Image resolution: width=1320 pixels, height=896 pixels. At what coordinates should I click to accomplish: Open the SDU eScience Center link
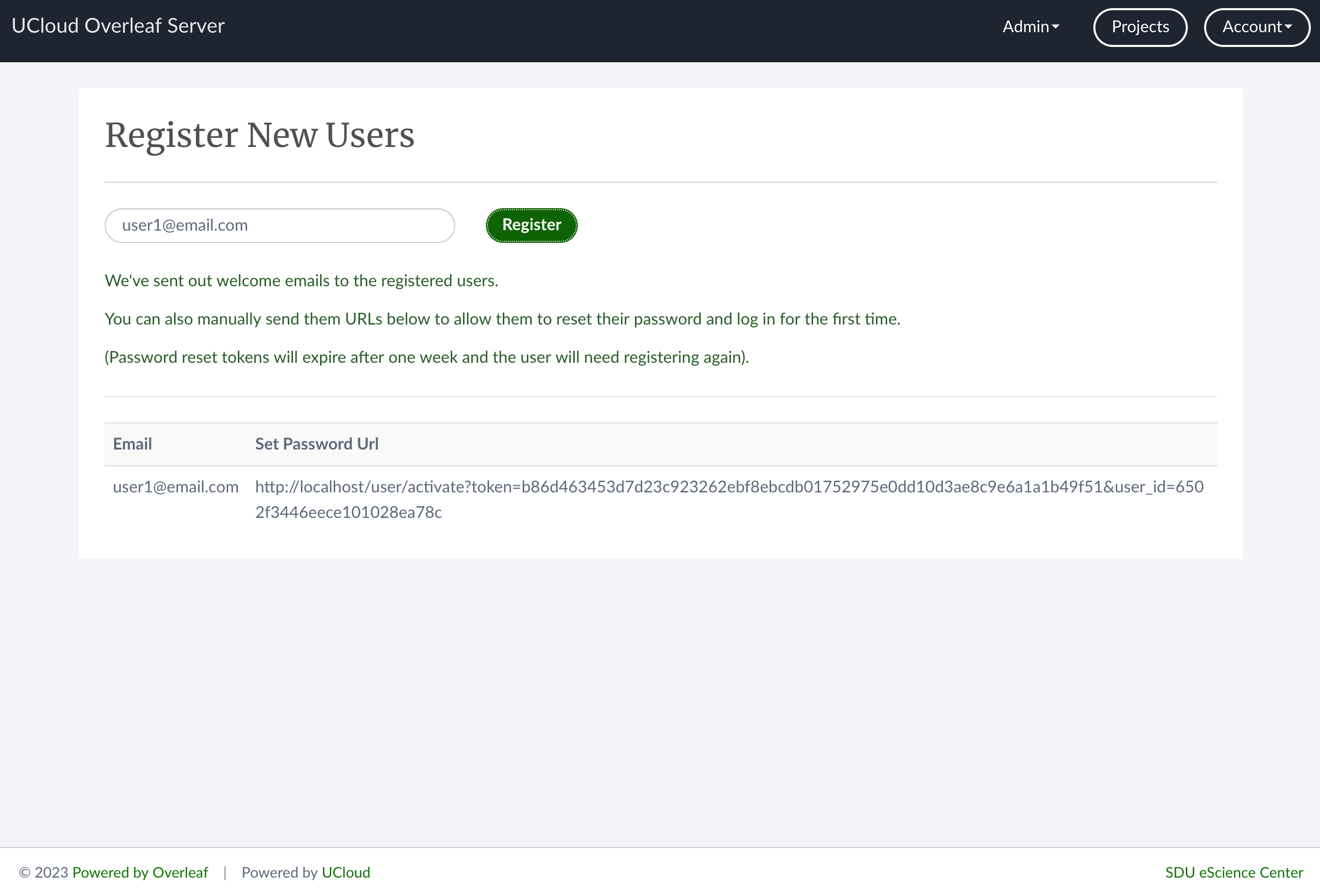point(1234,872)
